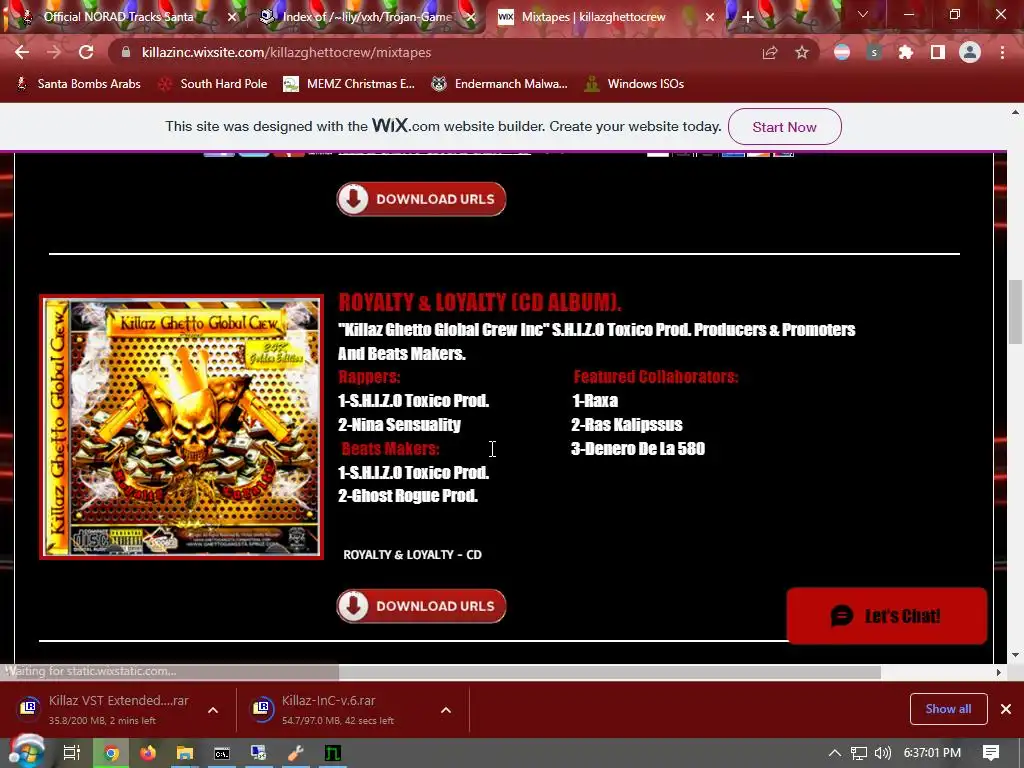Click DOWNLOAD URLS under Royalty & Loyalty
The width and height of the screenshot is (1024, 768).
click(421, 606)
